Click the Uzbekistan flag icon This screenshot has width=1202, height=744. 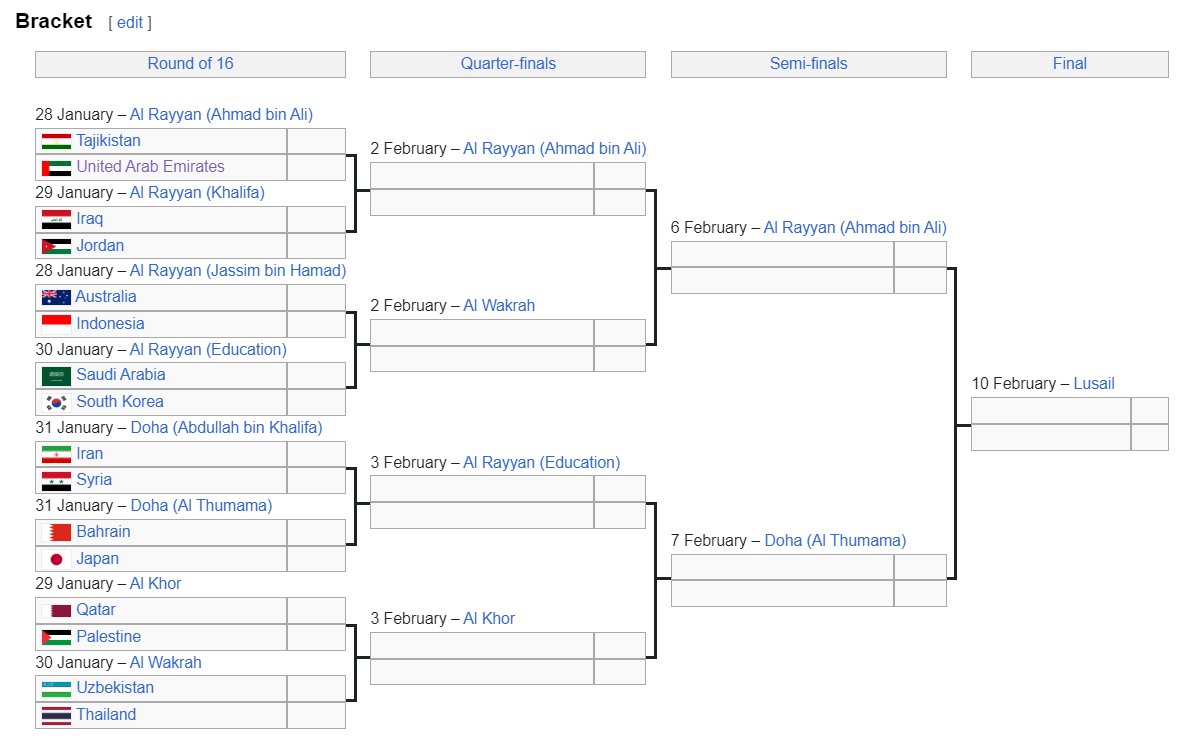pyautogui.click(x=56, y=688)
